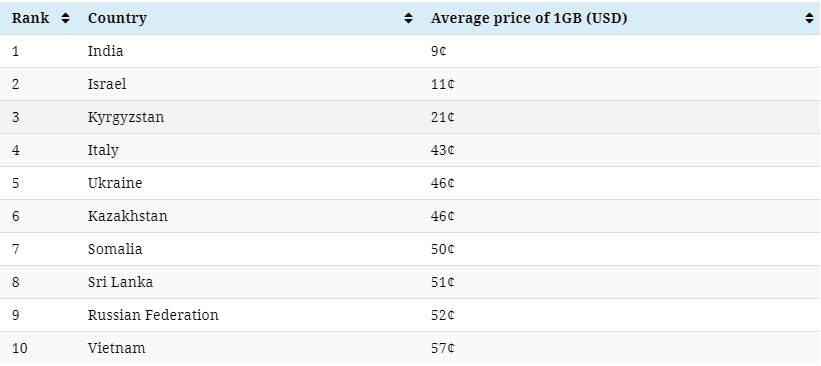Click Sri Lanka in the table

(x=120, y=282)
